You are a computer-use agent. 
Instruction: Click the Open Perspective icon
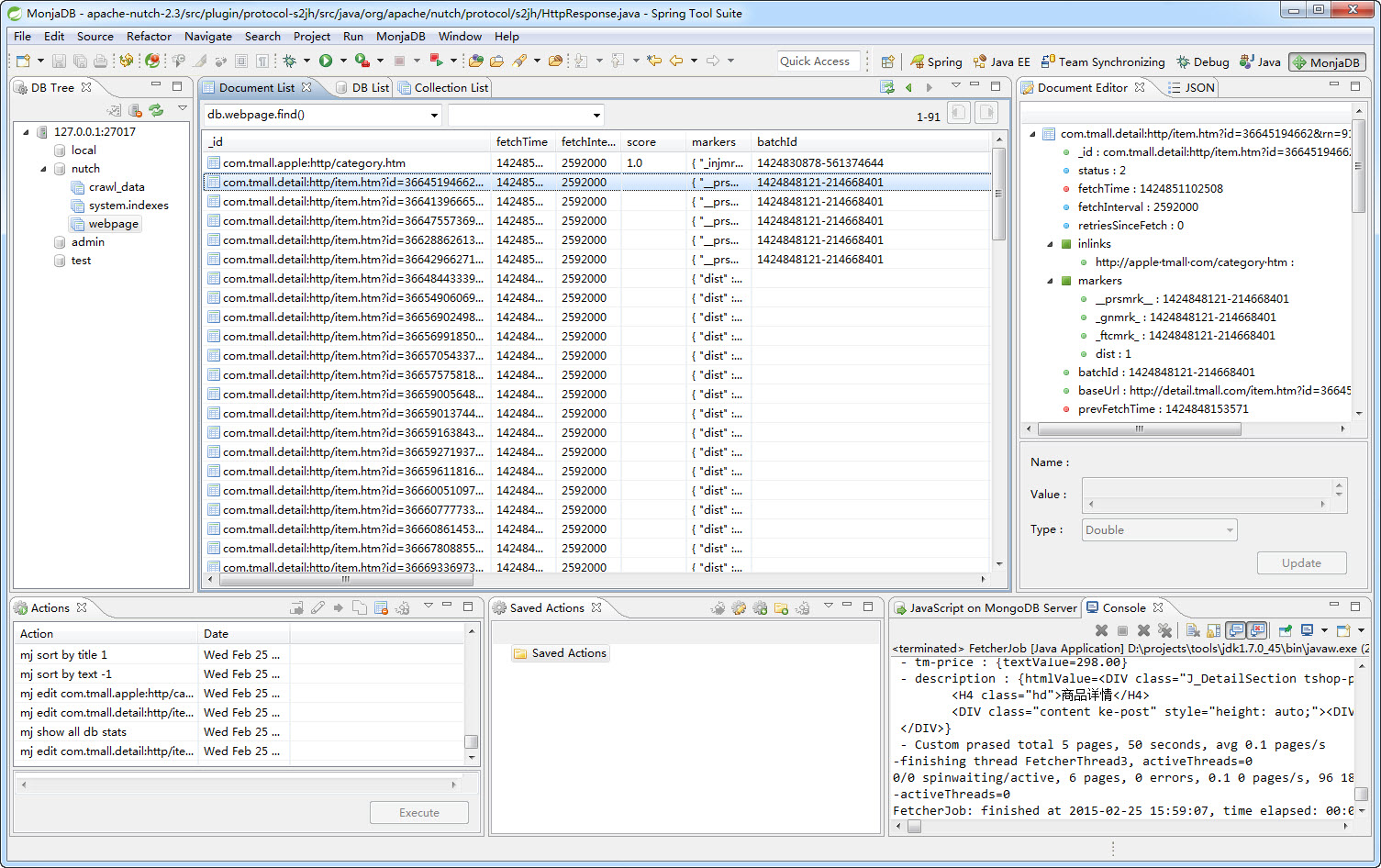[x=887, y=62]
